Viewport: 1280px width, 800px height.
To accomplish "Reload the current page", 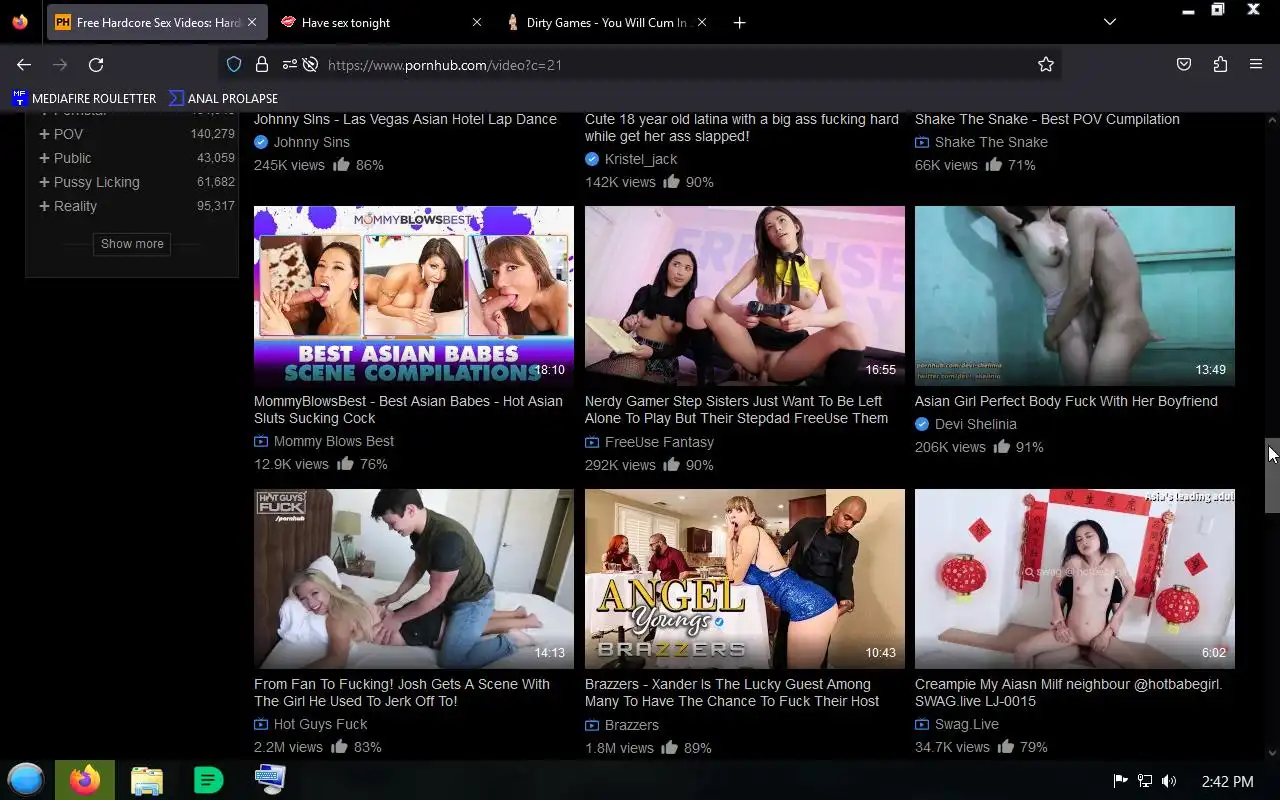I will 96,64.
